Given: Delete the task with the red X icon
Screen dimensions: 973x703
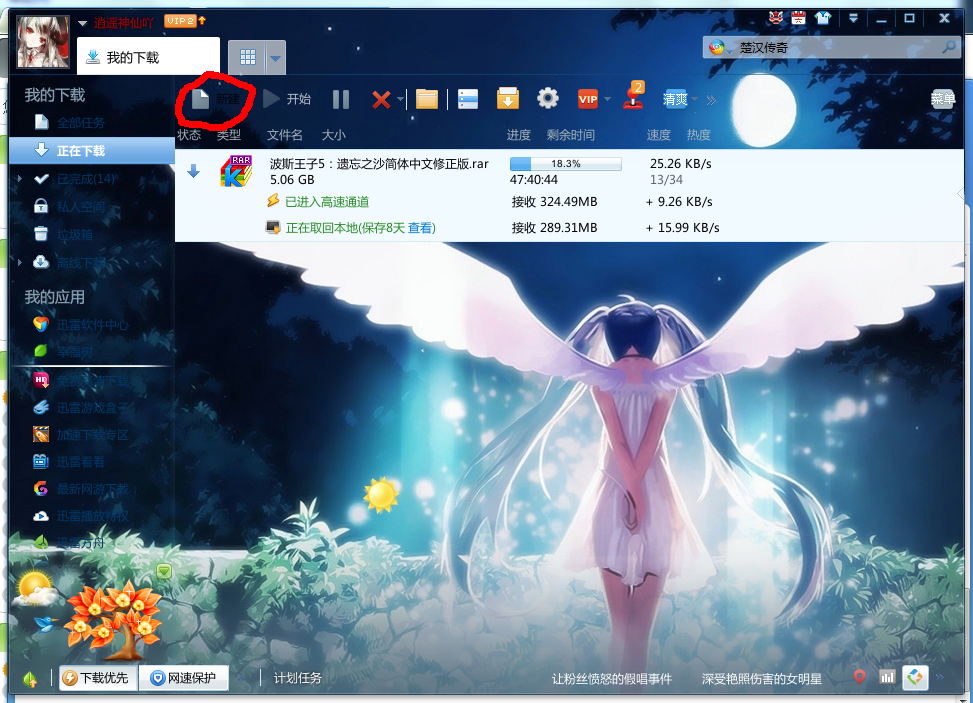Looking at the screenshot, I should [381, 99].
